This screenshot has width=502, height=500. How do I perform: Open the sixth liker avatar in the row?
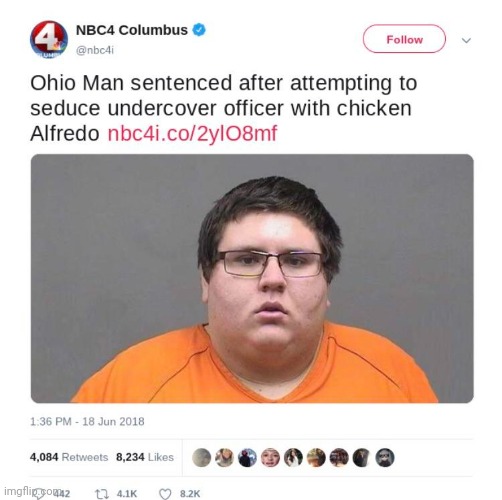316,457
